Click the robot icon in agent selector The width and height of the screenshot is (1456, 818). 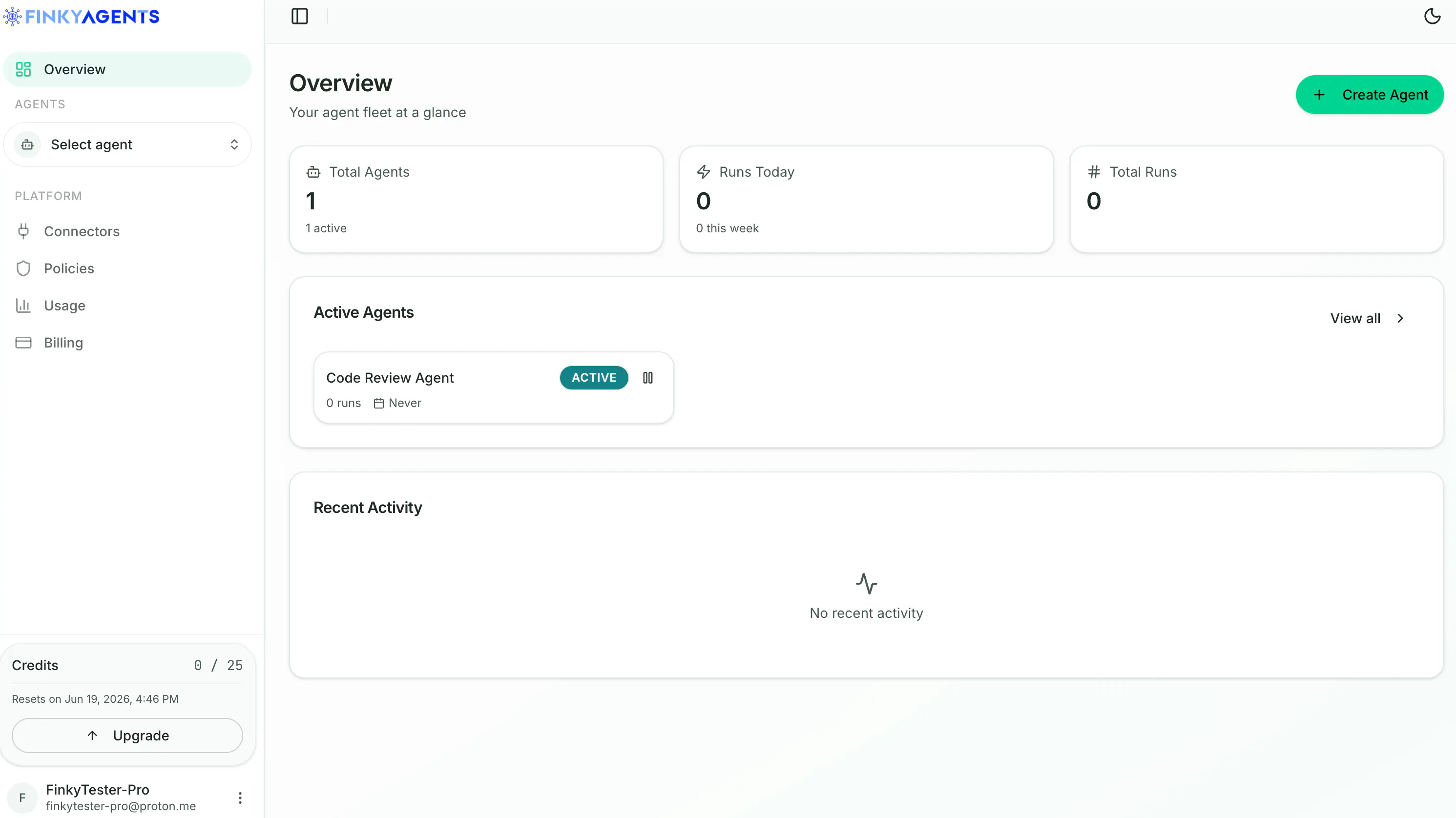[27, 144]
